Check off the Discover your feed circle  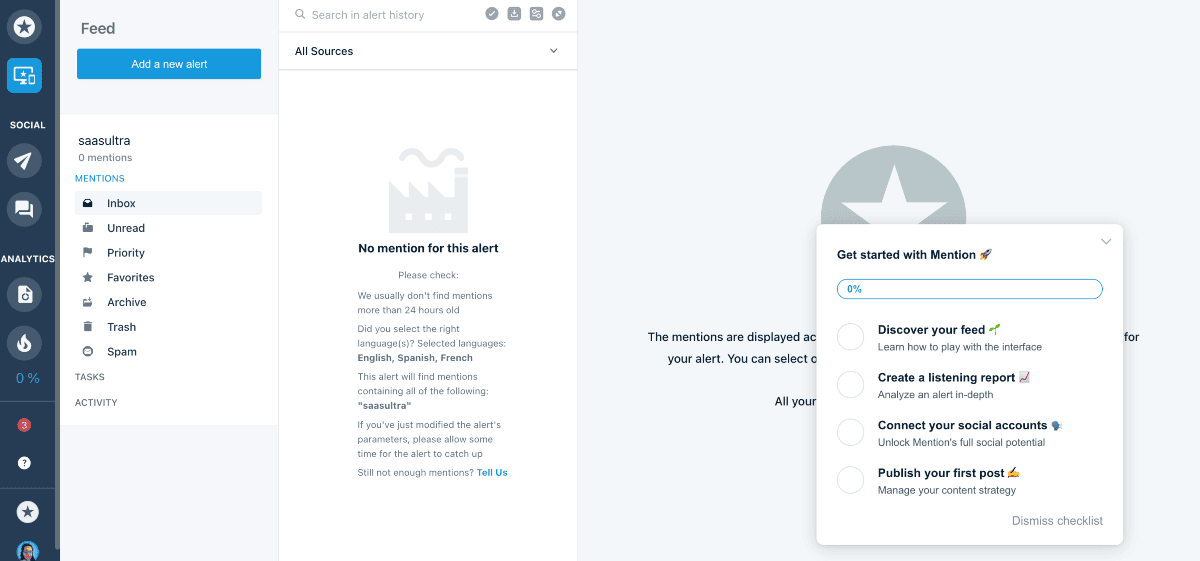850,337
